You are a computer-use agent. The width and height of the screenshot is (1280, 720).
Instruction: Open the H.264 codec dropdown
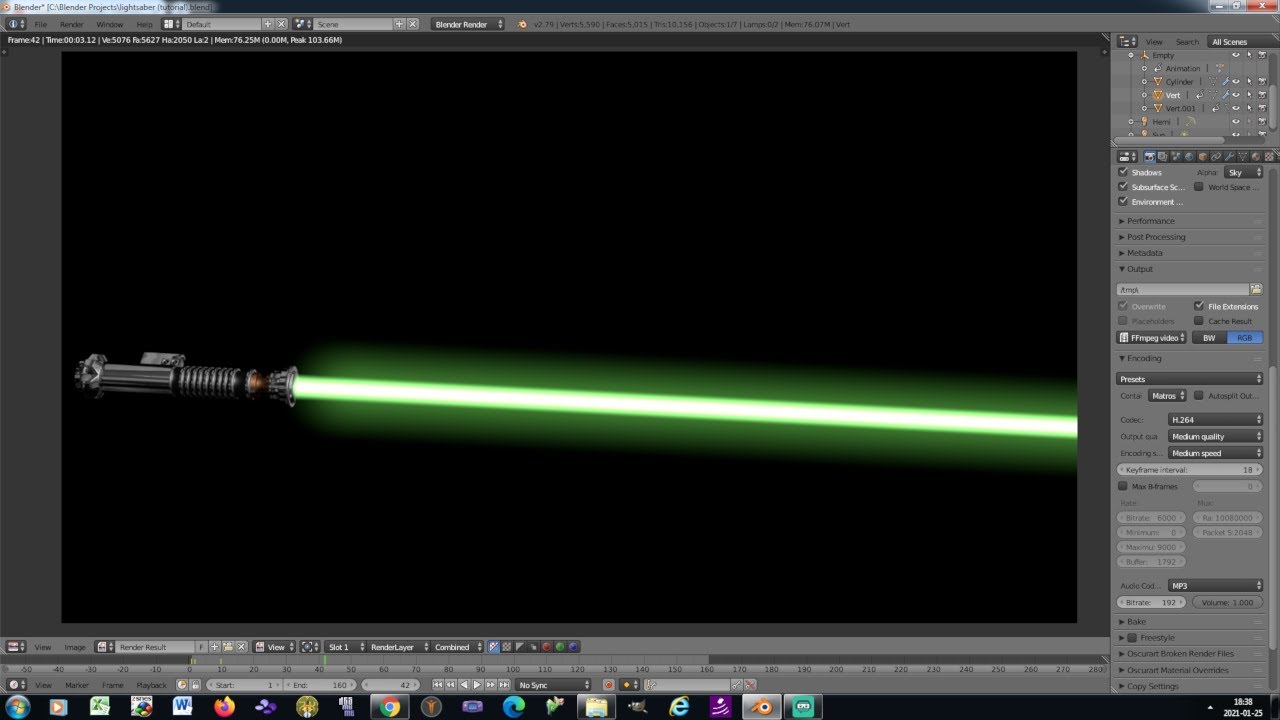1215,420
